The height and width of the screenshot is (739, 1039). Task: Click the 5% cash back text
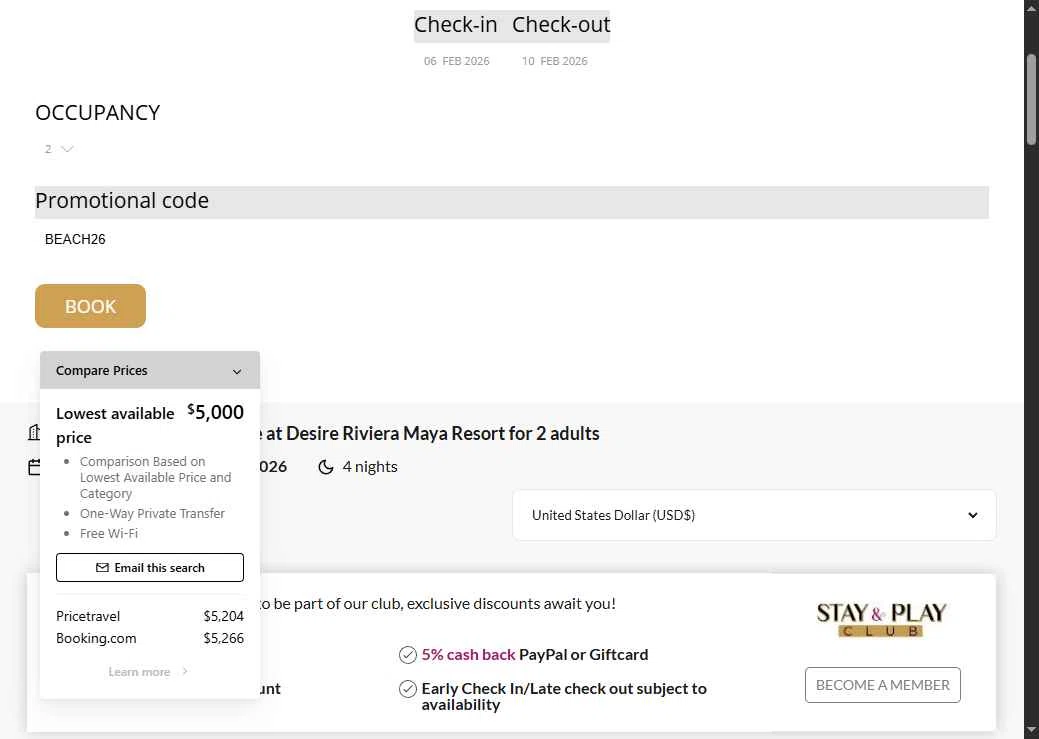(x=468, y=655)
